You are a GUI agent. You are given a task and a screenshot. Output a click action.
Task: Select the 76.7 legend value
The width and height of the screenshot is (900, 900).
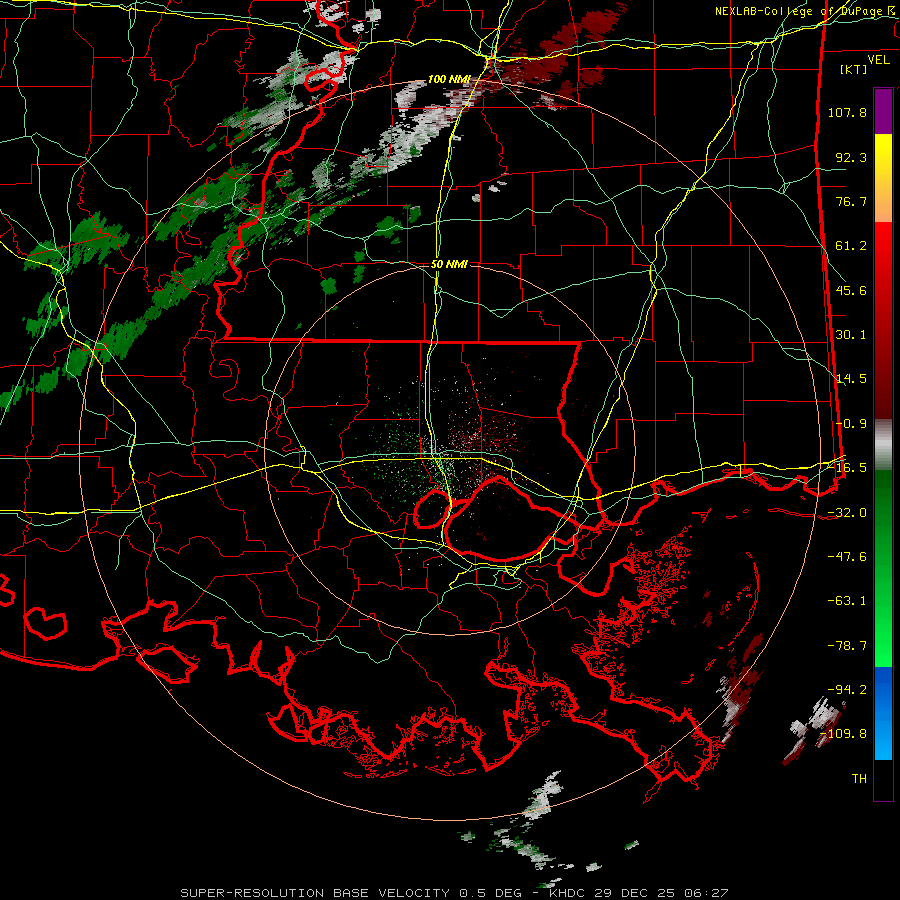(x=851, y=201)
